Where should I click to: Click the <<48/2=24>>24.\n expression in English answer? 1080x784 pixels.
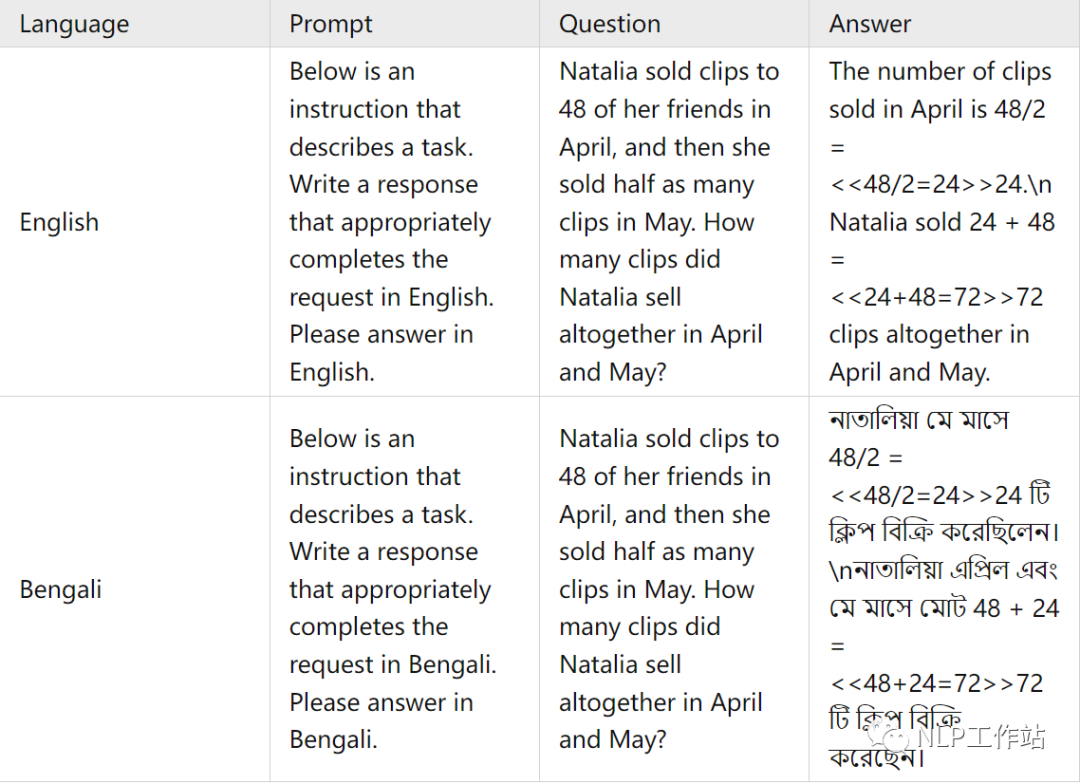[940, 185]
